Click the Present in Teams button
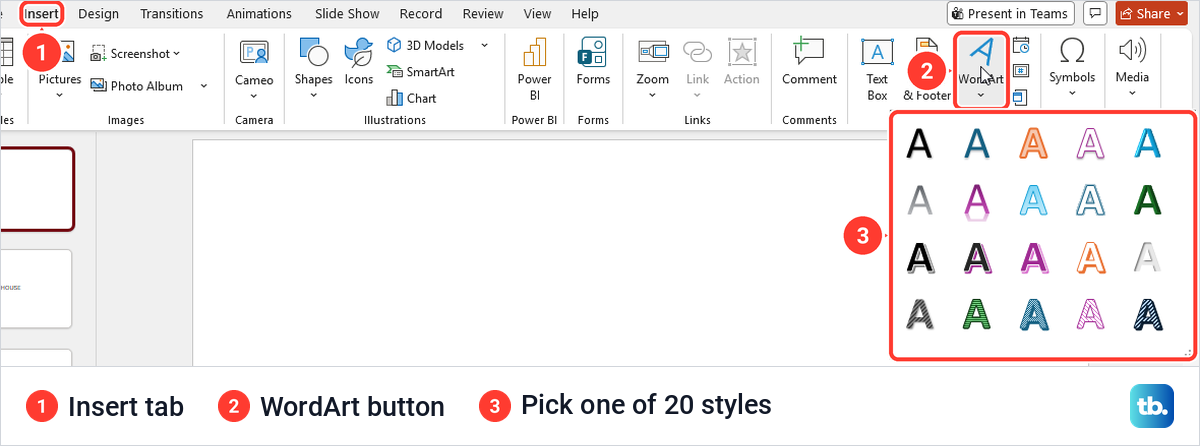1200x446 pixels. (x=1010, y=14)
